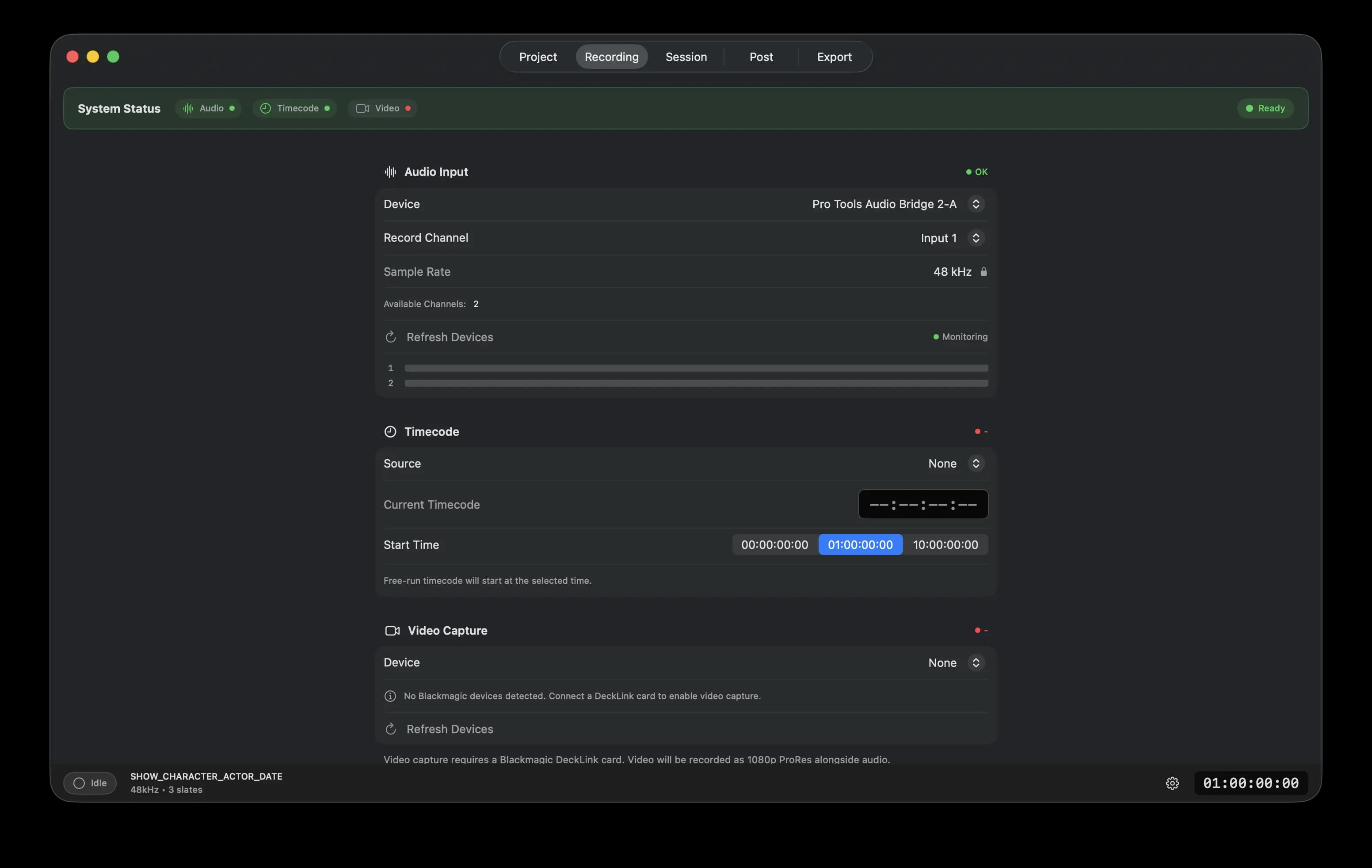The height and width of the screenshot is (868, 1372).
Task: Click the Video status pill in System Status
Action: (382, 108)
